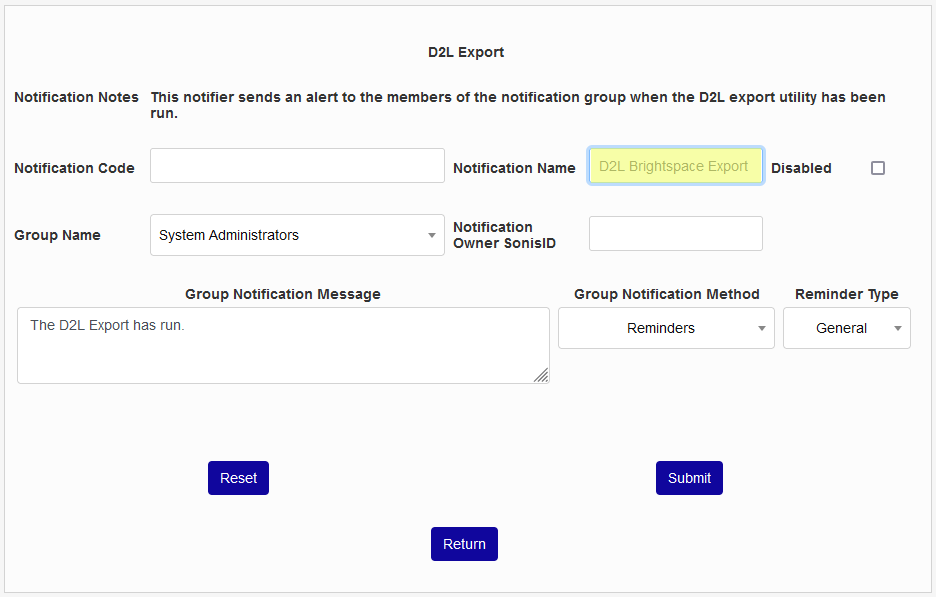Click the Group Name label
The height and width of the screenshot is (597, 936).
point(57,235)
